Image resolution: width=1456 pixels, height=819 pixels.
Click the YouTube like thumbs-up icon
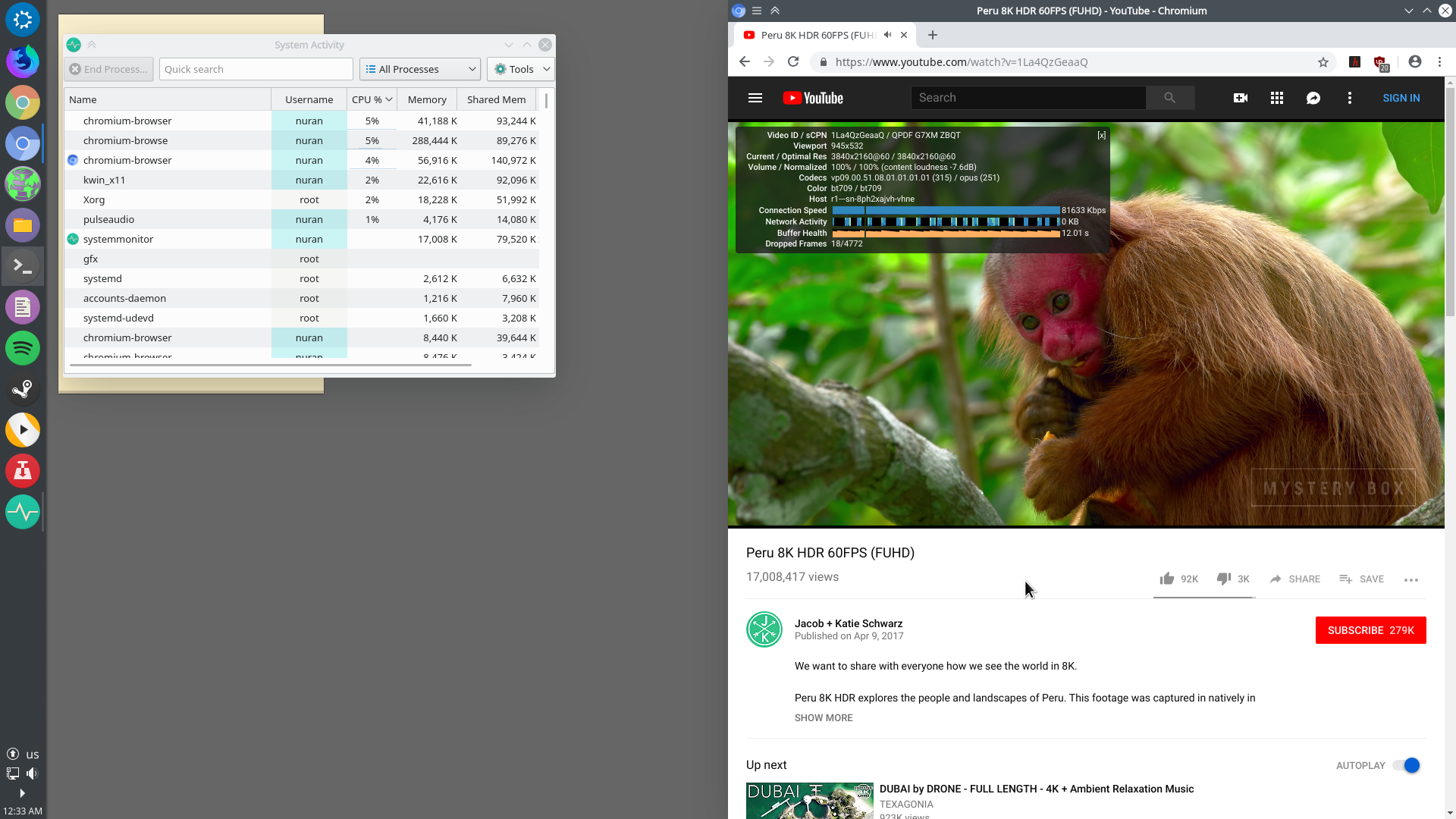1166,579
